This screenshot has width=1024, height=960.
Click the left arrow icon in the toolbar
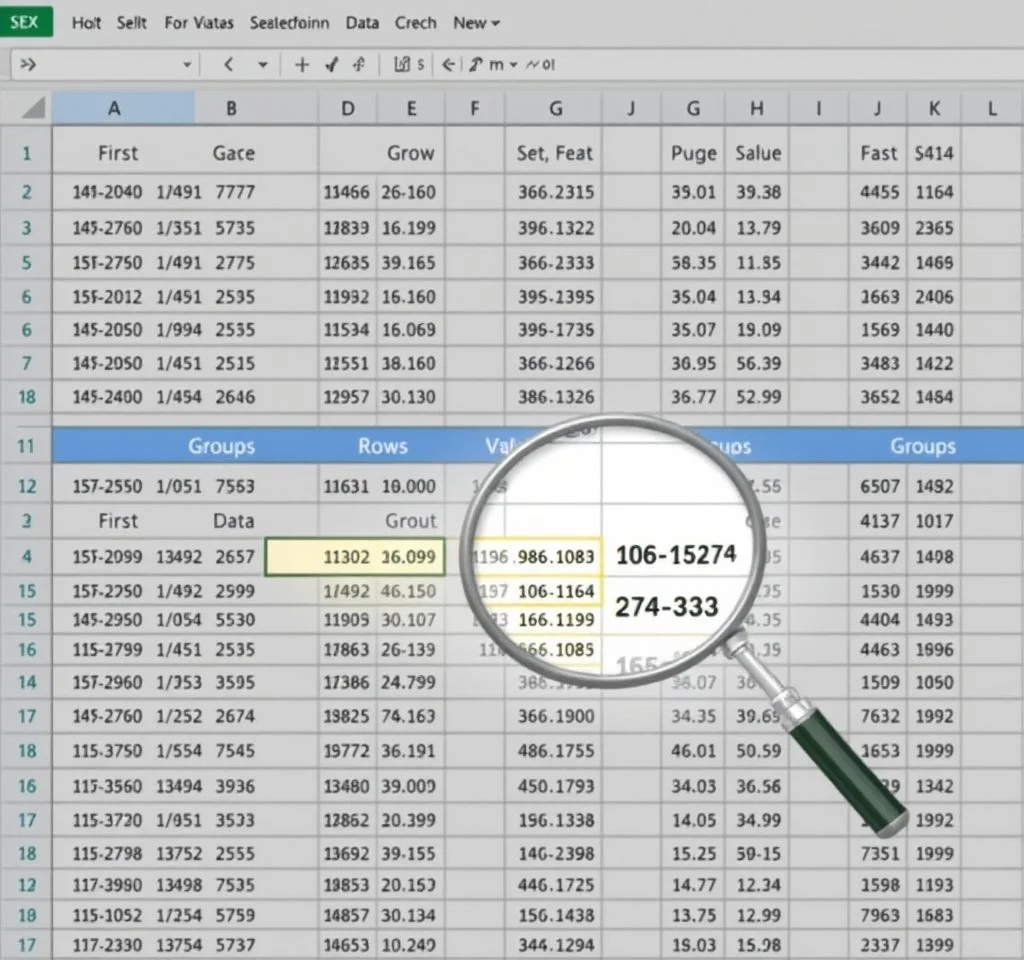click(449, 65)
